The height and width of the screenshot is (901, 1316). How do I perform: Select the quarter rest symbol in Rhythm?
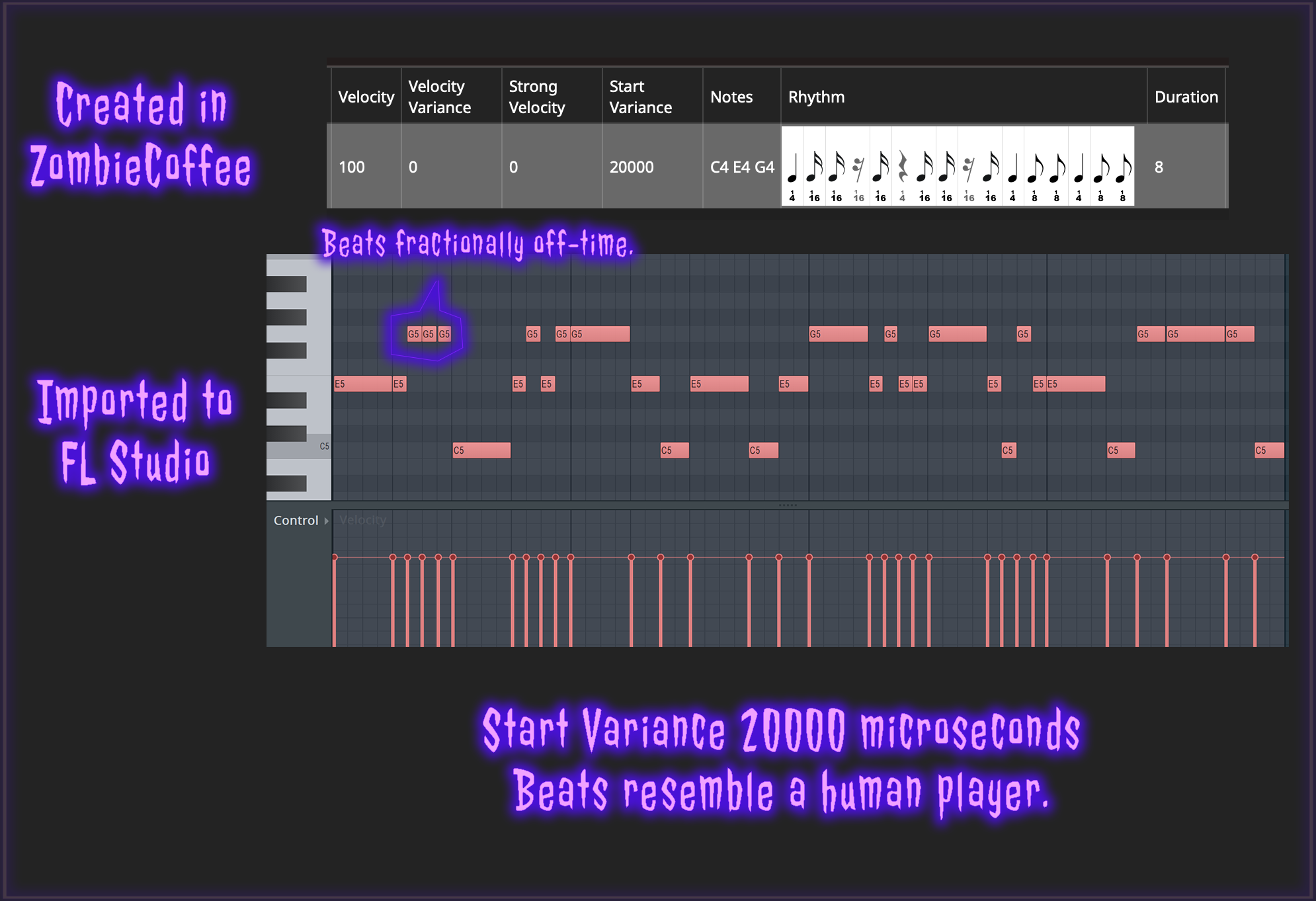903,167
